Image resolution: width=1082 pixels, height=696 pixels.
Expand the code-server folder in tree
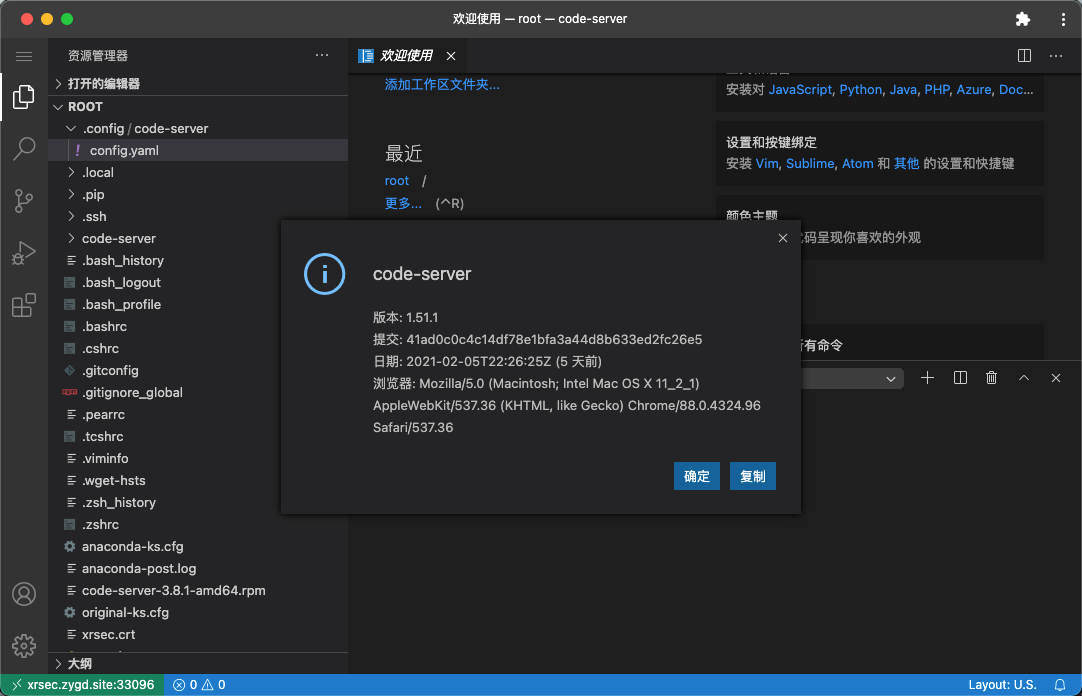pyautogui.click(x=164, y=239)
